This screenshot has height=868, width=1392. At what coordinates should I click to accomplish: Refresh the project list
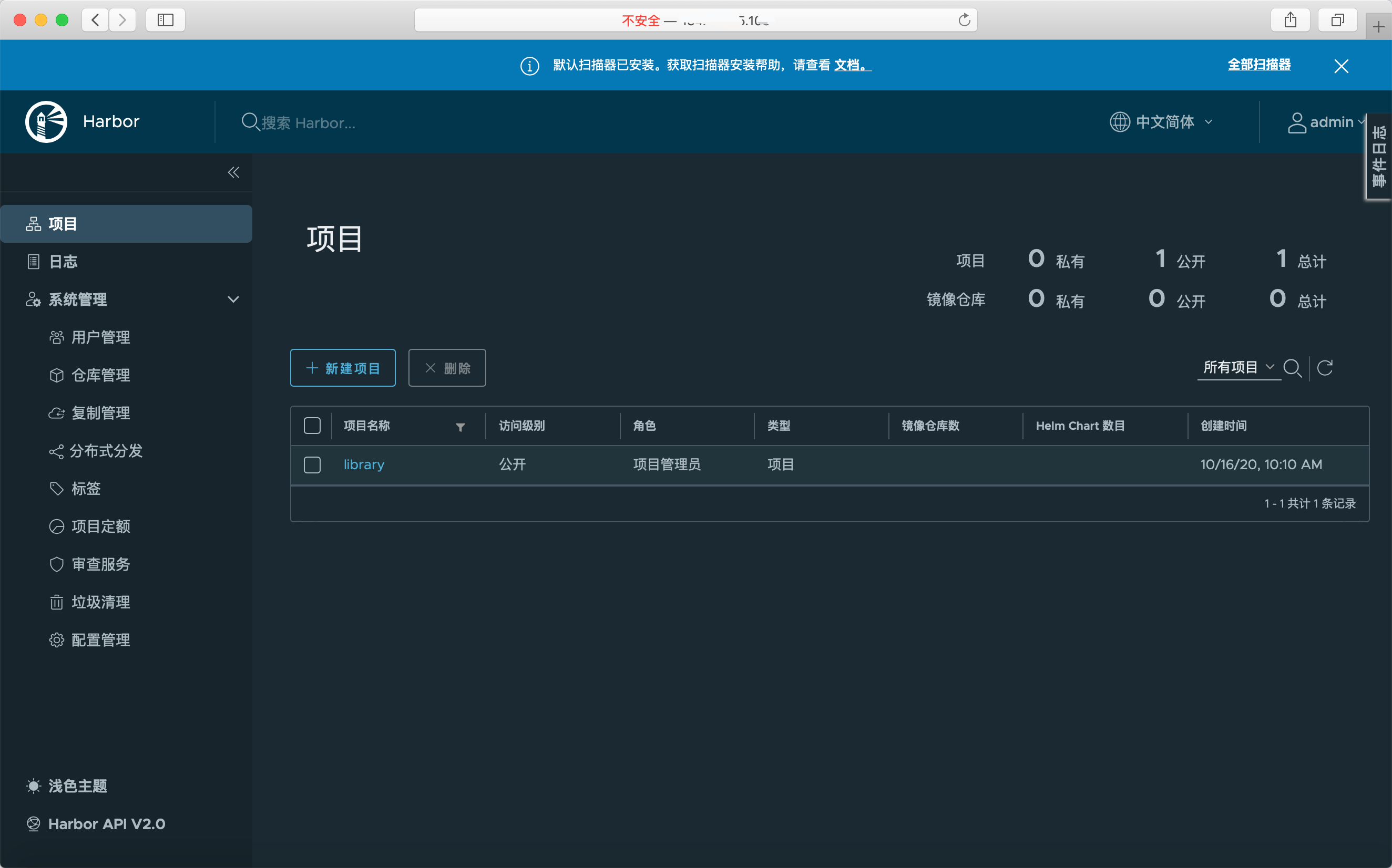click(x=1325, y=368)
